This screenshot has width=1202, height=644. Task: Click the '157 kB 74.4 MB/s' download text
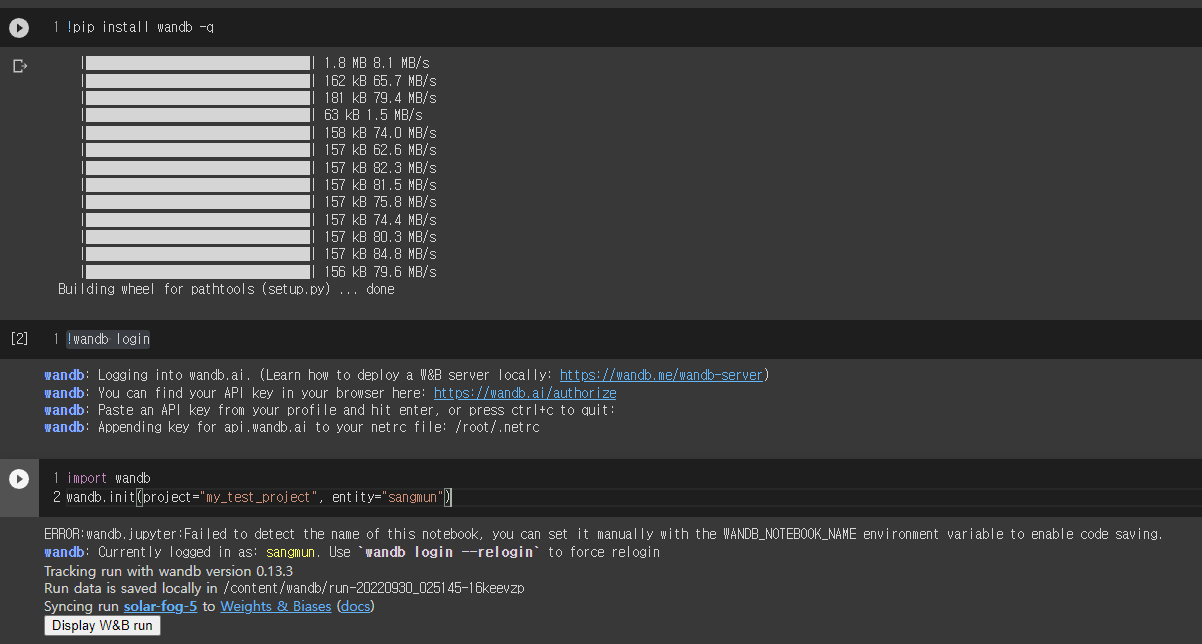[380, 220]
